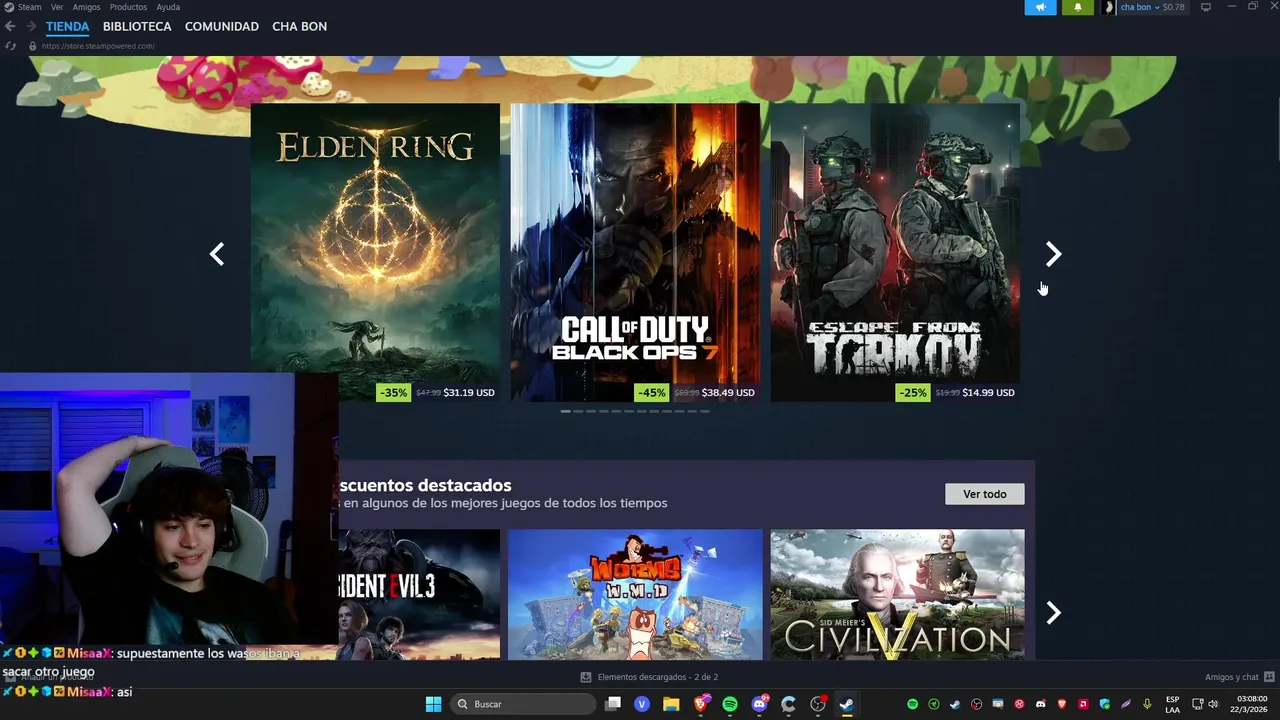Click the $14.99 USD price
The height and width of the screenshot is (720, 1280).
pos(988,393)
